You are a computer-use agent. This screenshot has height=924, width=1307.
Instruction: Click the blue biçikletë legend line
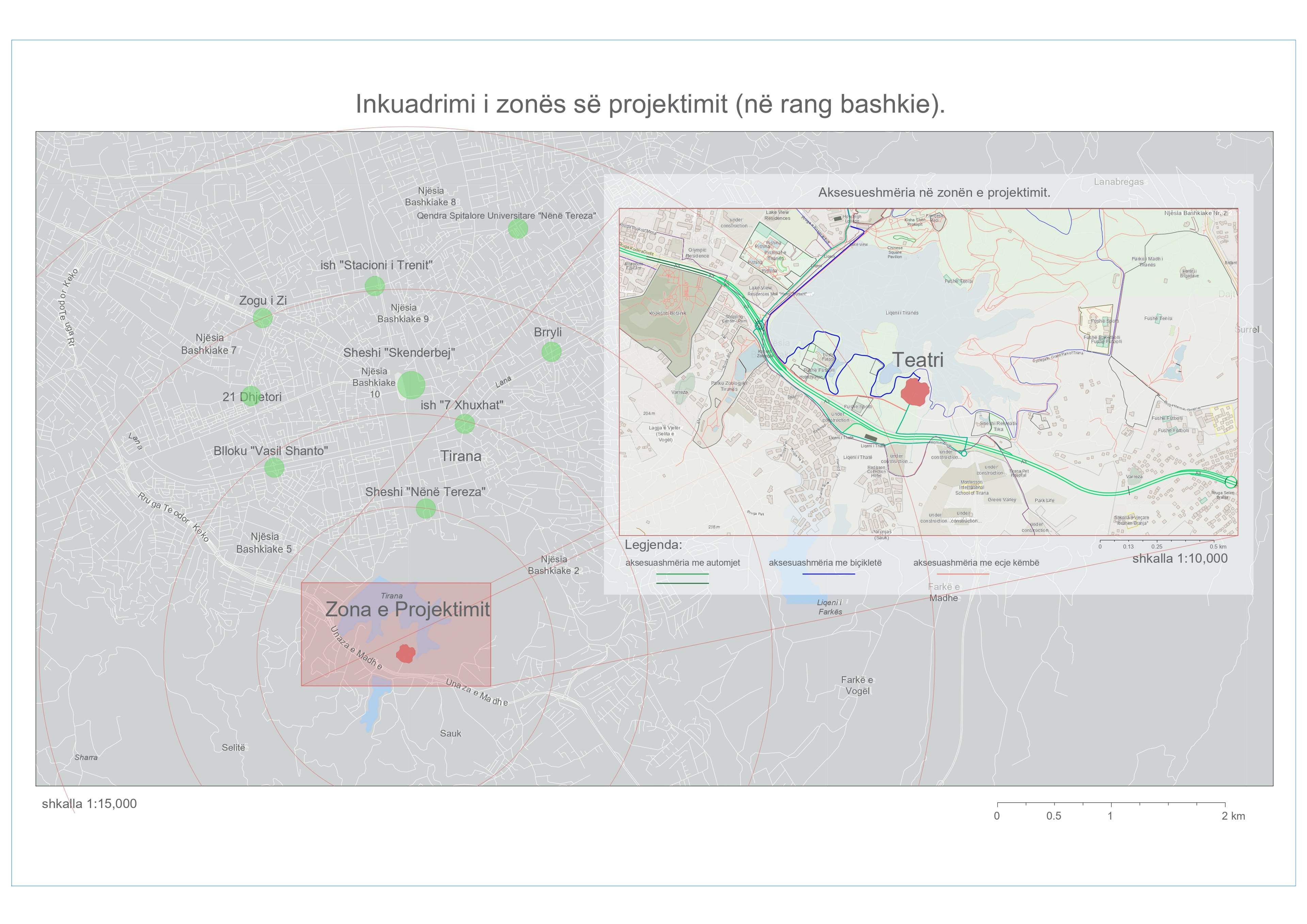point(829,574)
